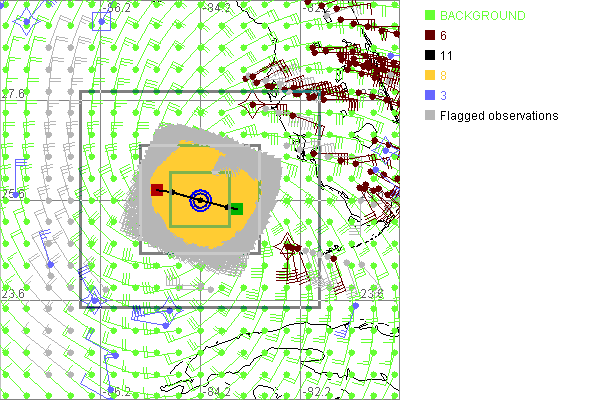Click the 27.6 latitude label
This screenshot has height=400, width=600.
point(12,94)
